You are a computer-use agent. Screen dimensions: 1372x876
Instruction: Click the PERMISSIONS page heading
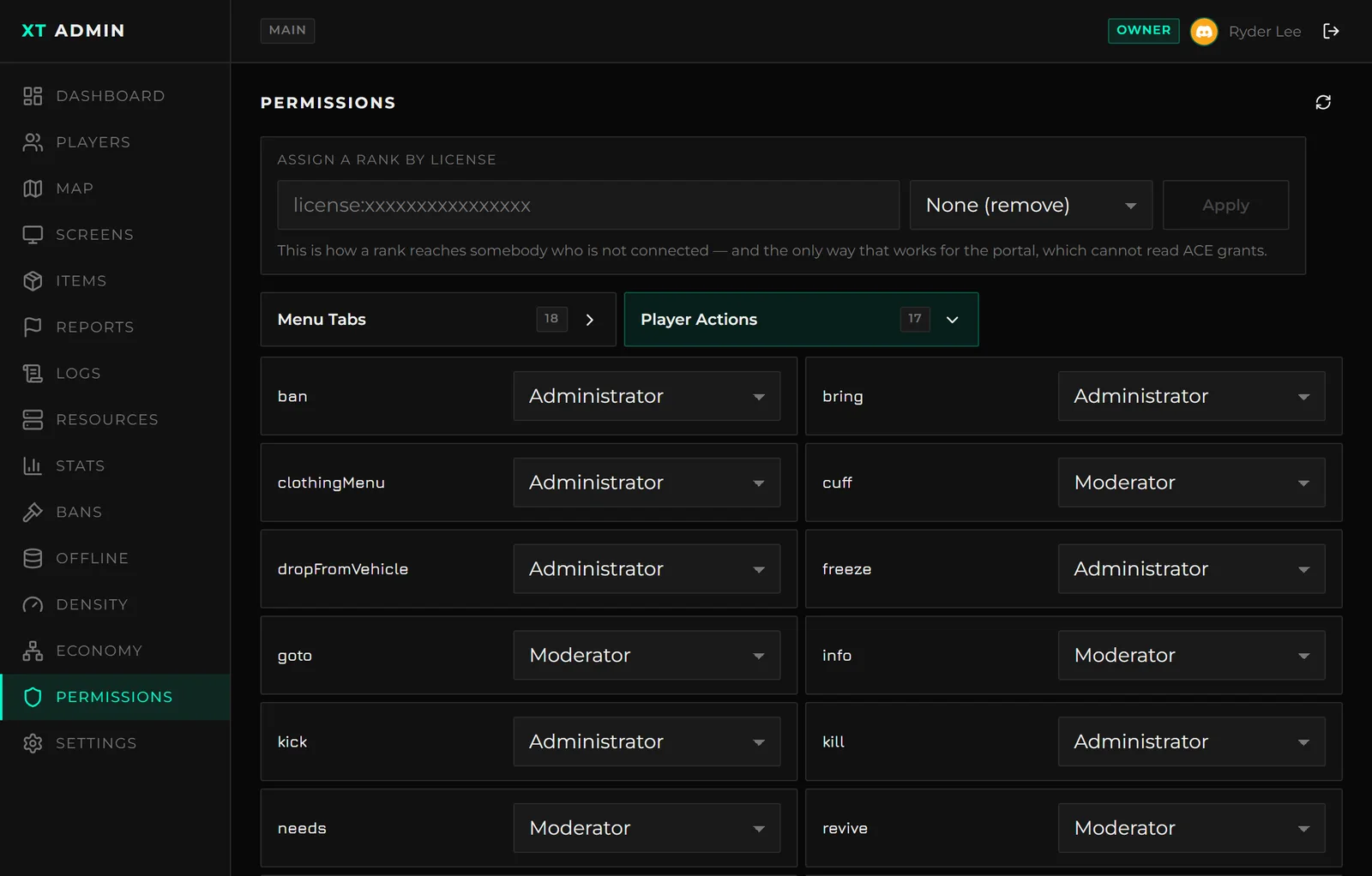coord(328,103)
